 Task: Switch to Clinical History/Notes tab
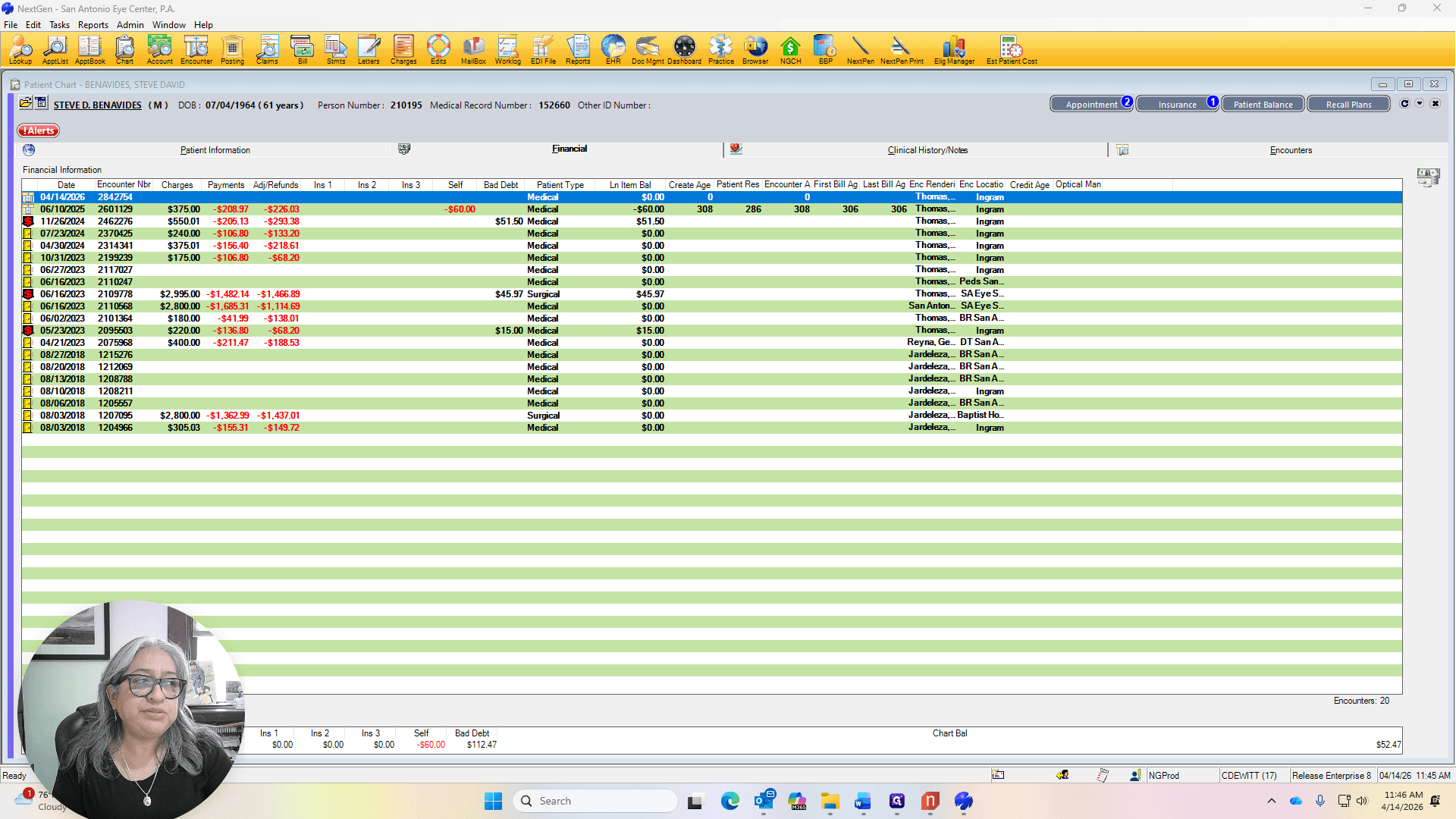pyautogui.click(x=927, y=150)
